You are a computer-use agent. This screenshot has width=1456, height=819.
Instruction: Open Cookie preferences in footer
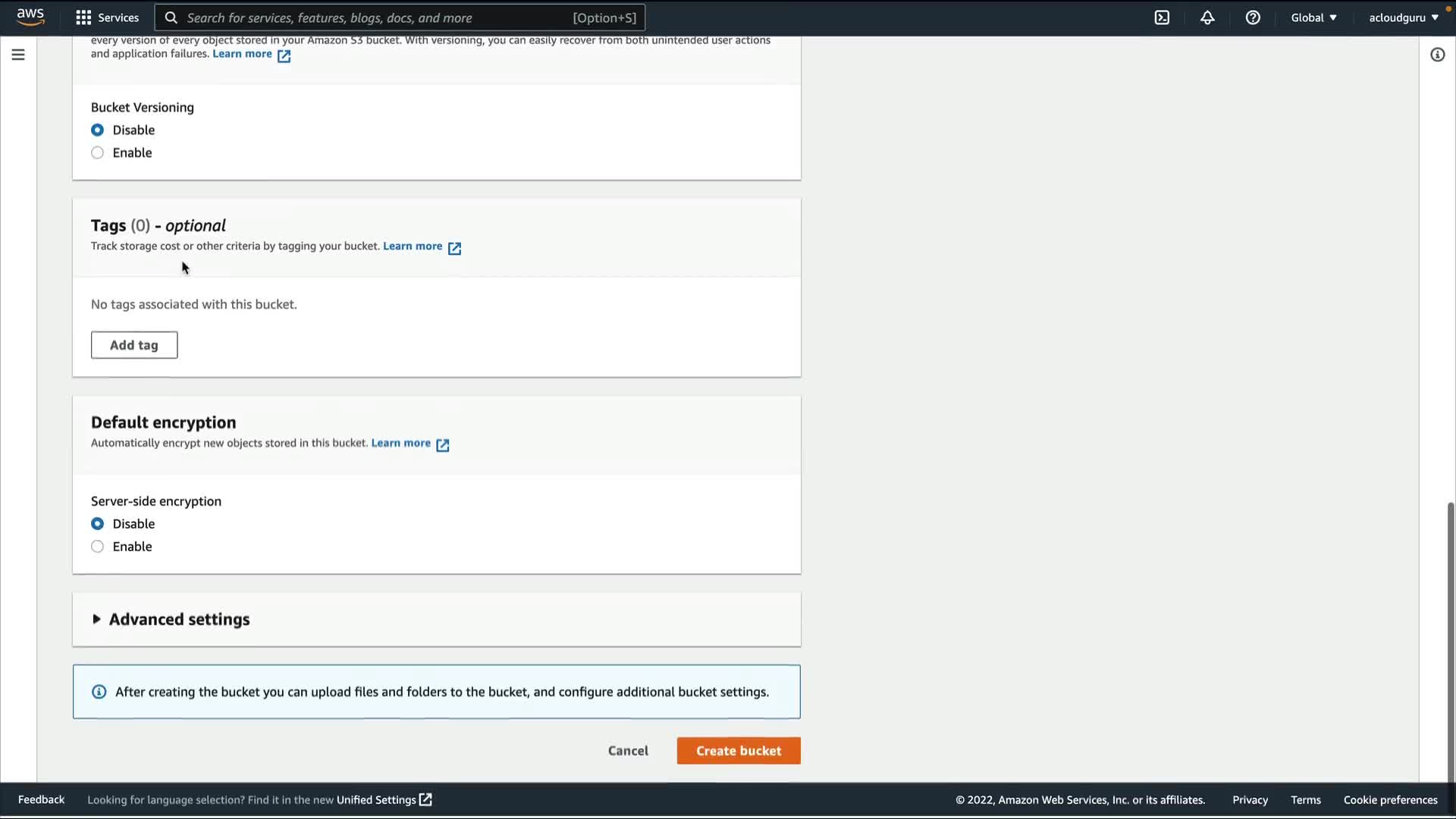point(1390,800)
